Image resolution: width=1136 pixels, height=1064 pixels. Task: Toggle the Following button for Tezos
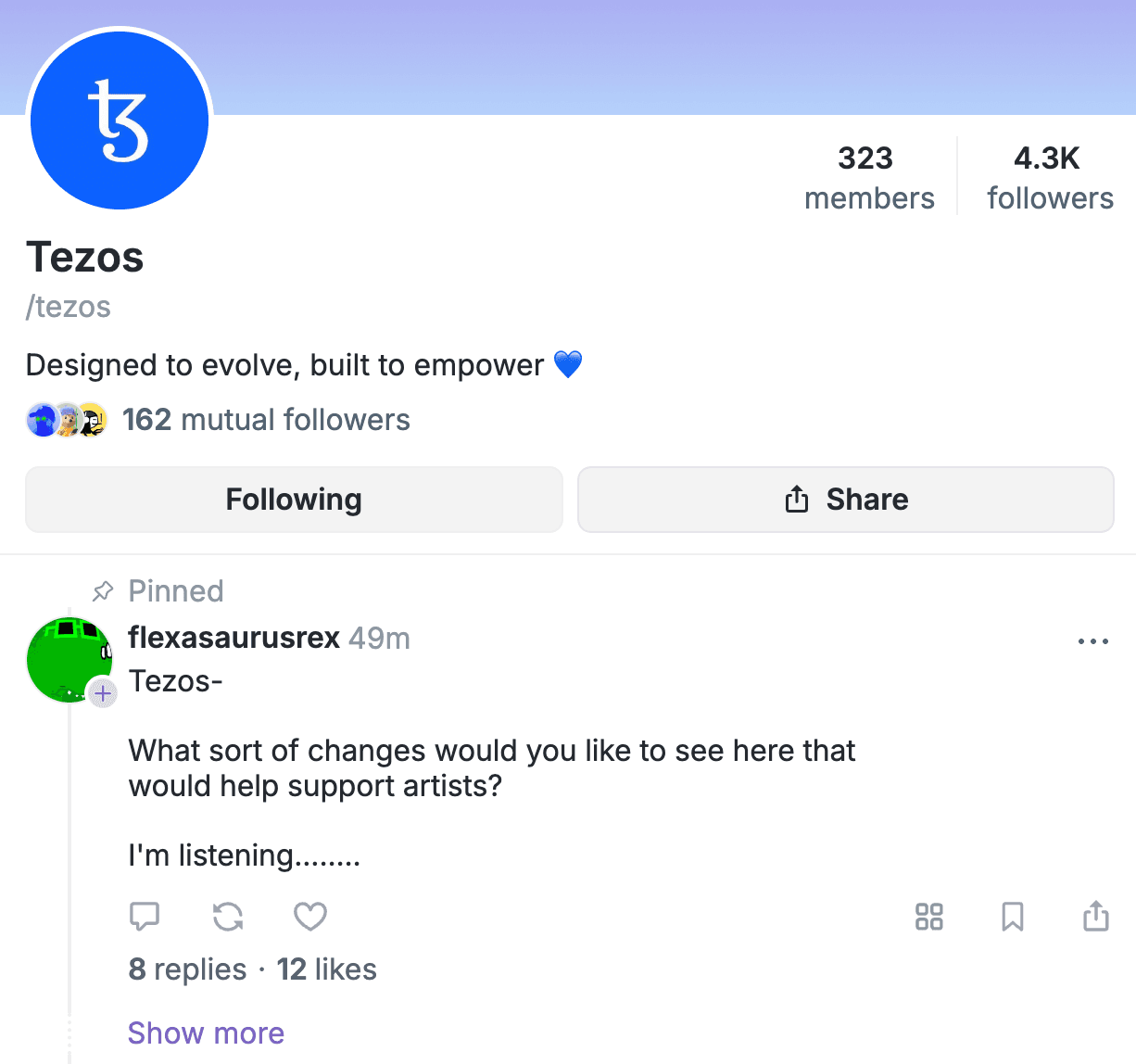tap(294, 500)
